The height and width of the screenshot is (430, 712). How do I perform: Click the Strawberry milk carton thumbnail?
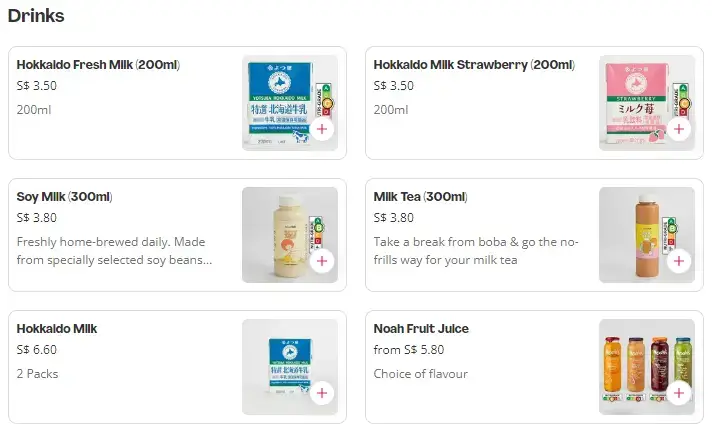[x=635, y=103]
